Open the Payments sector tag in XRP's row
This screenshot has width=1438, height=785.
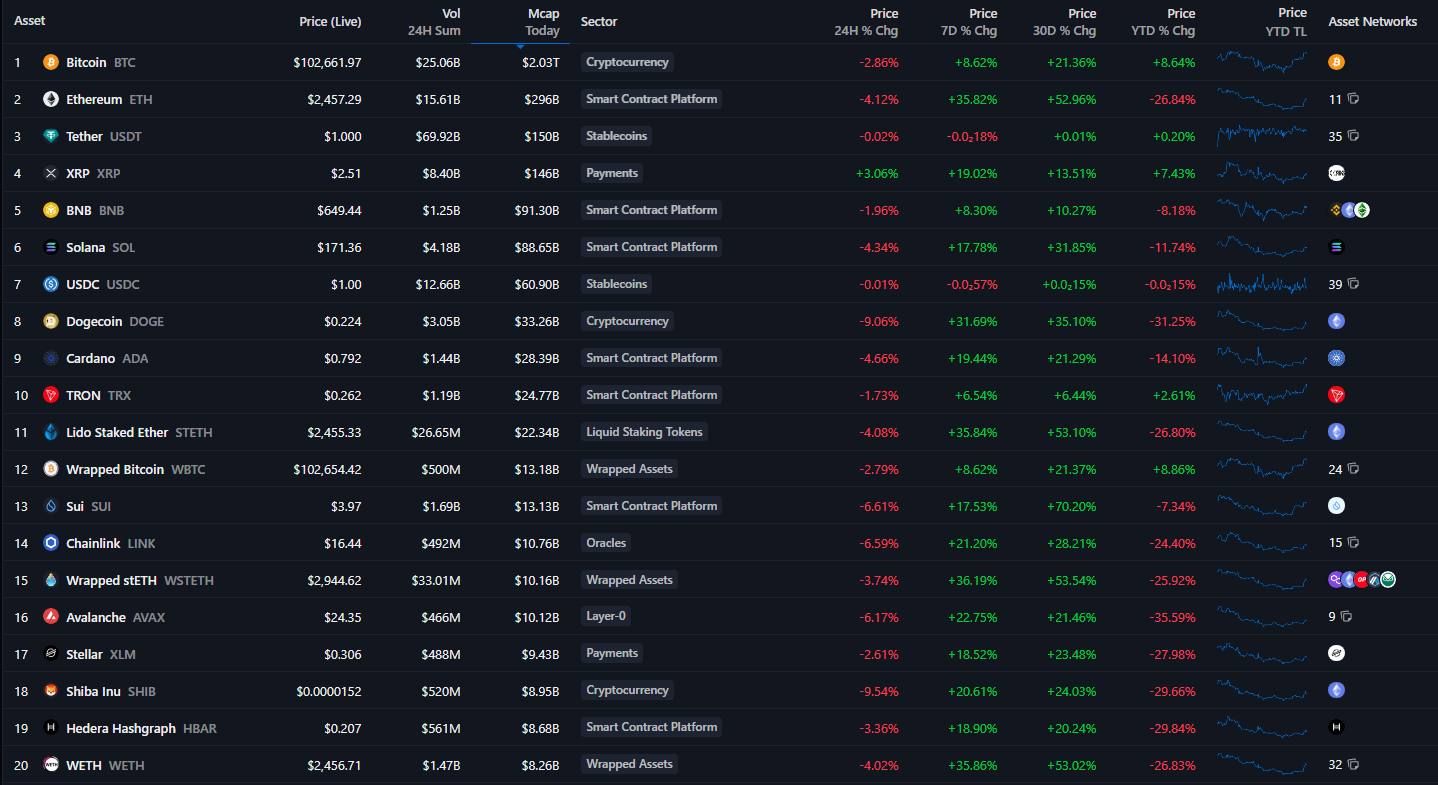pyautogui.click(x=612, y=173)
